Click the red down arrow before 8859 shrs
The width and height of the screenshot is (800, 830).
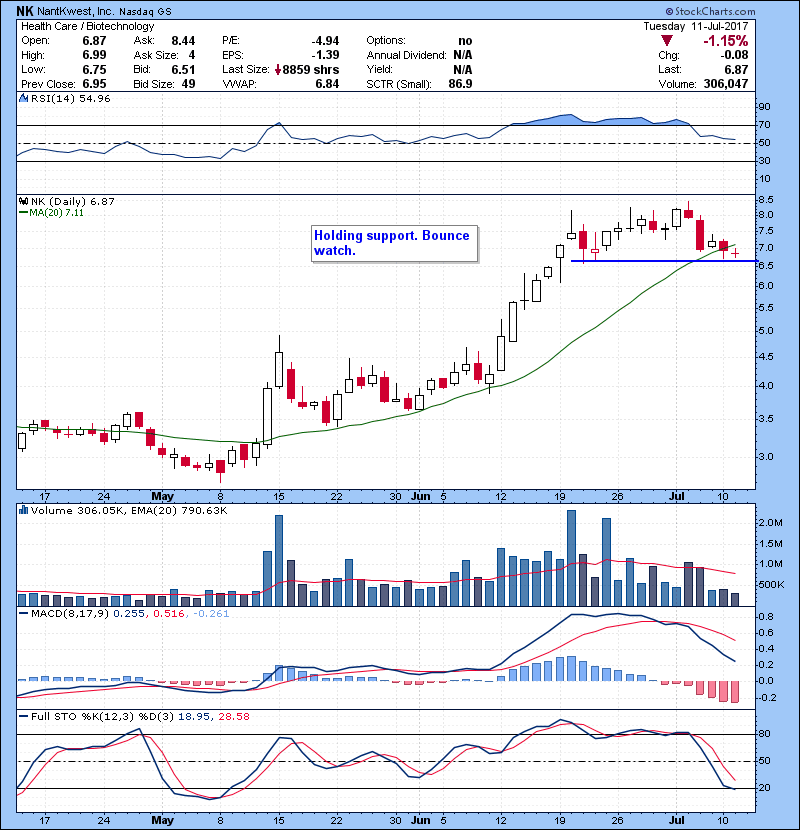(278, 69)
